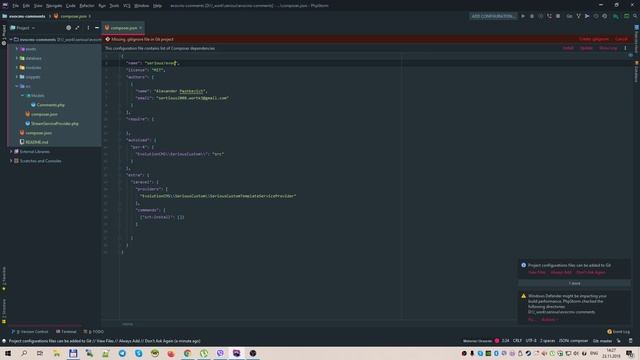640x360 pixels.
Task: Click the info icon on the Git notification
Action: click(524, 265)
